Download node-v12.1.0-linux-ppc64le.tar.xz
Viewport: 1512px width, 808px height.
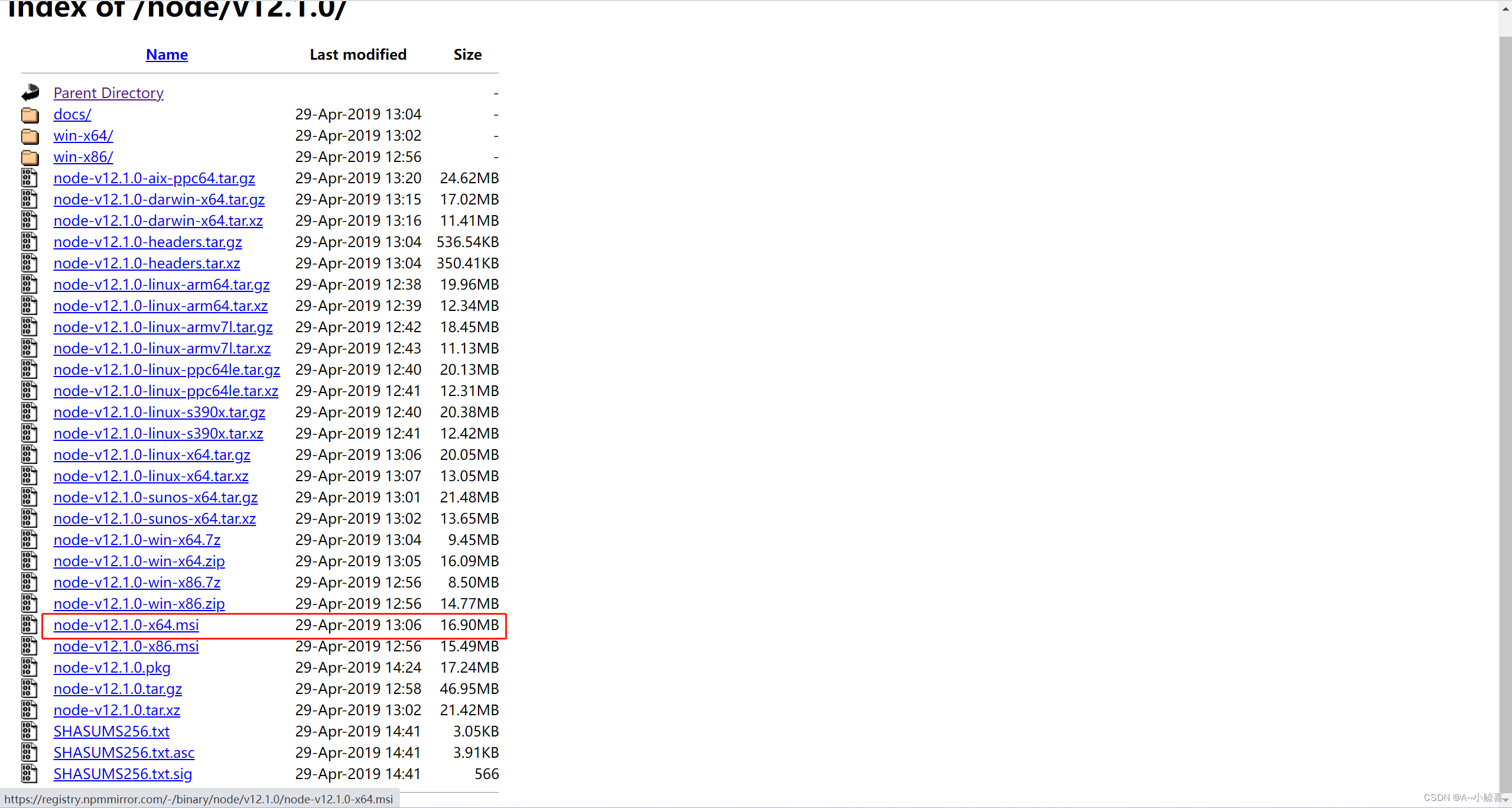click(166, 391)
